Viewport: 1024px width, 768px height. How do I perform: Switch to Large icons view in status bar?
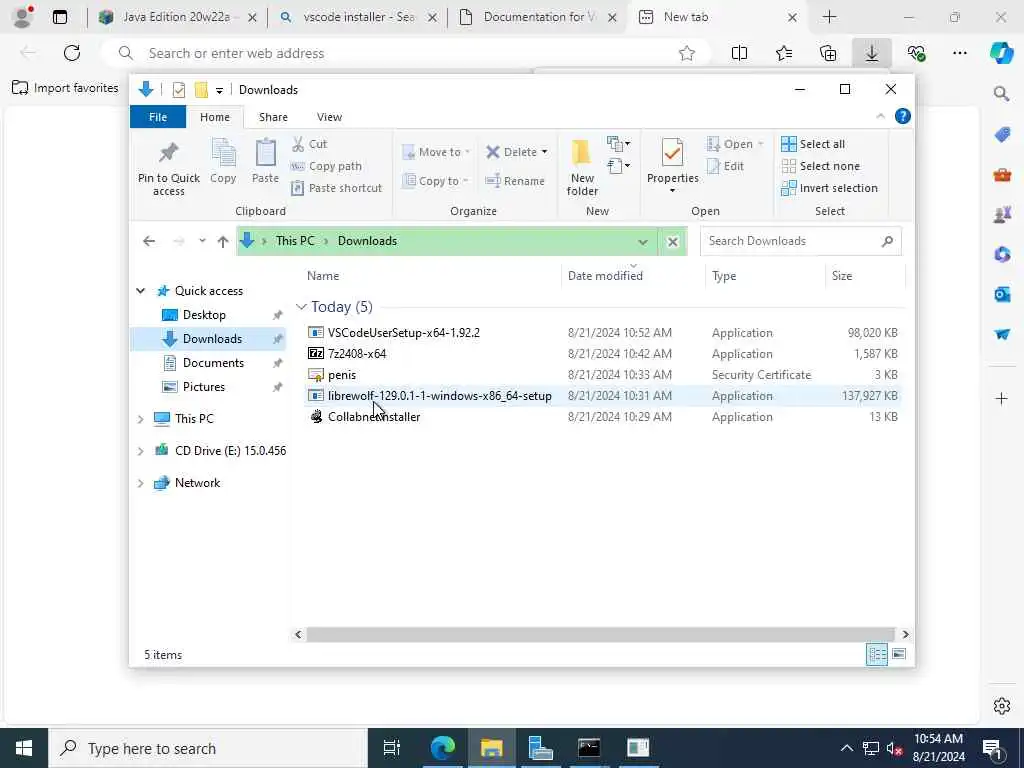899,654
